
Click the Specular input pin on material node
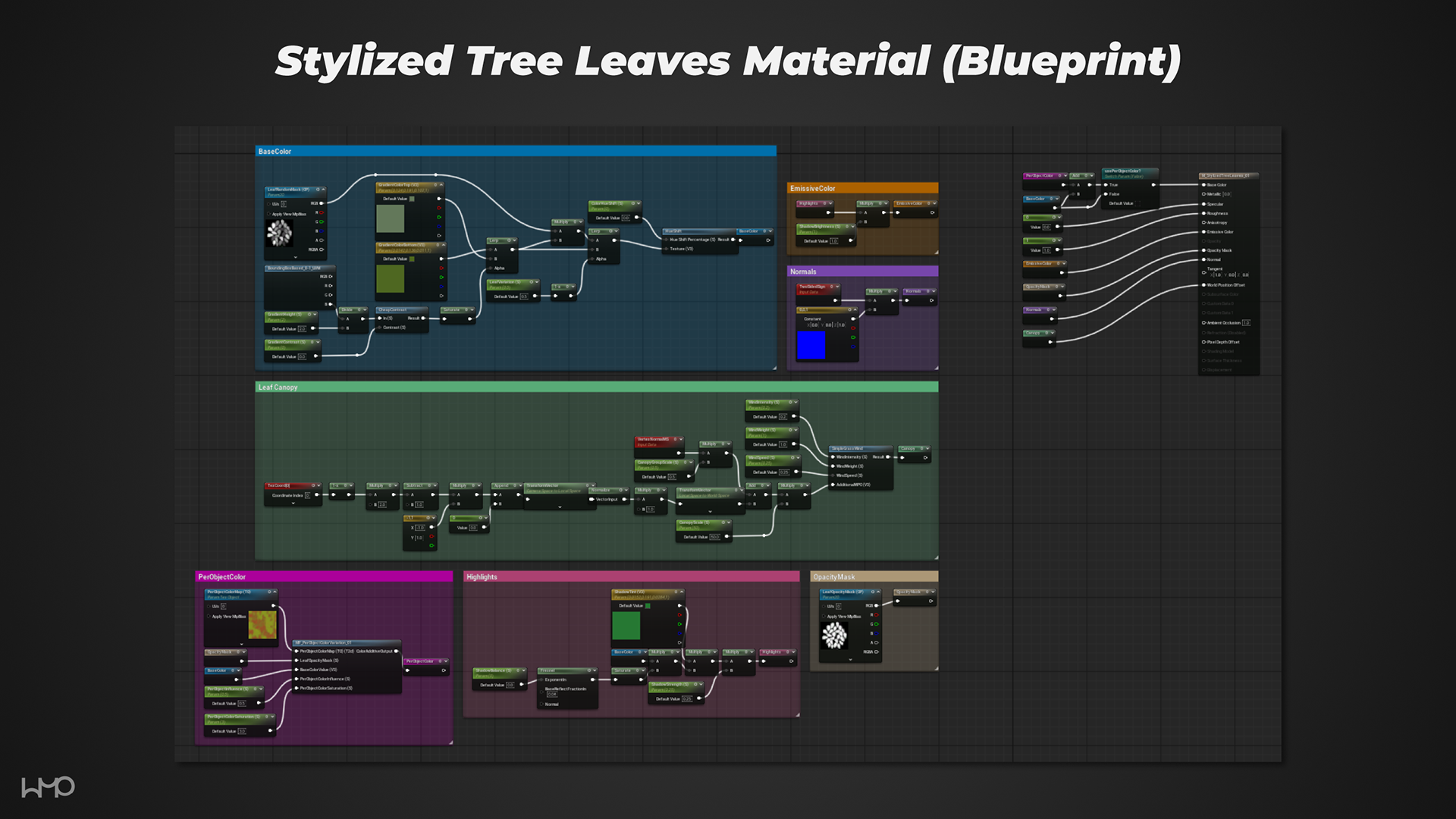point(1203,204)
